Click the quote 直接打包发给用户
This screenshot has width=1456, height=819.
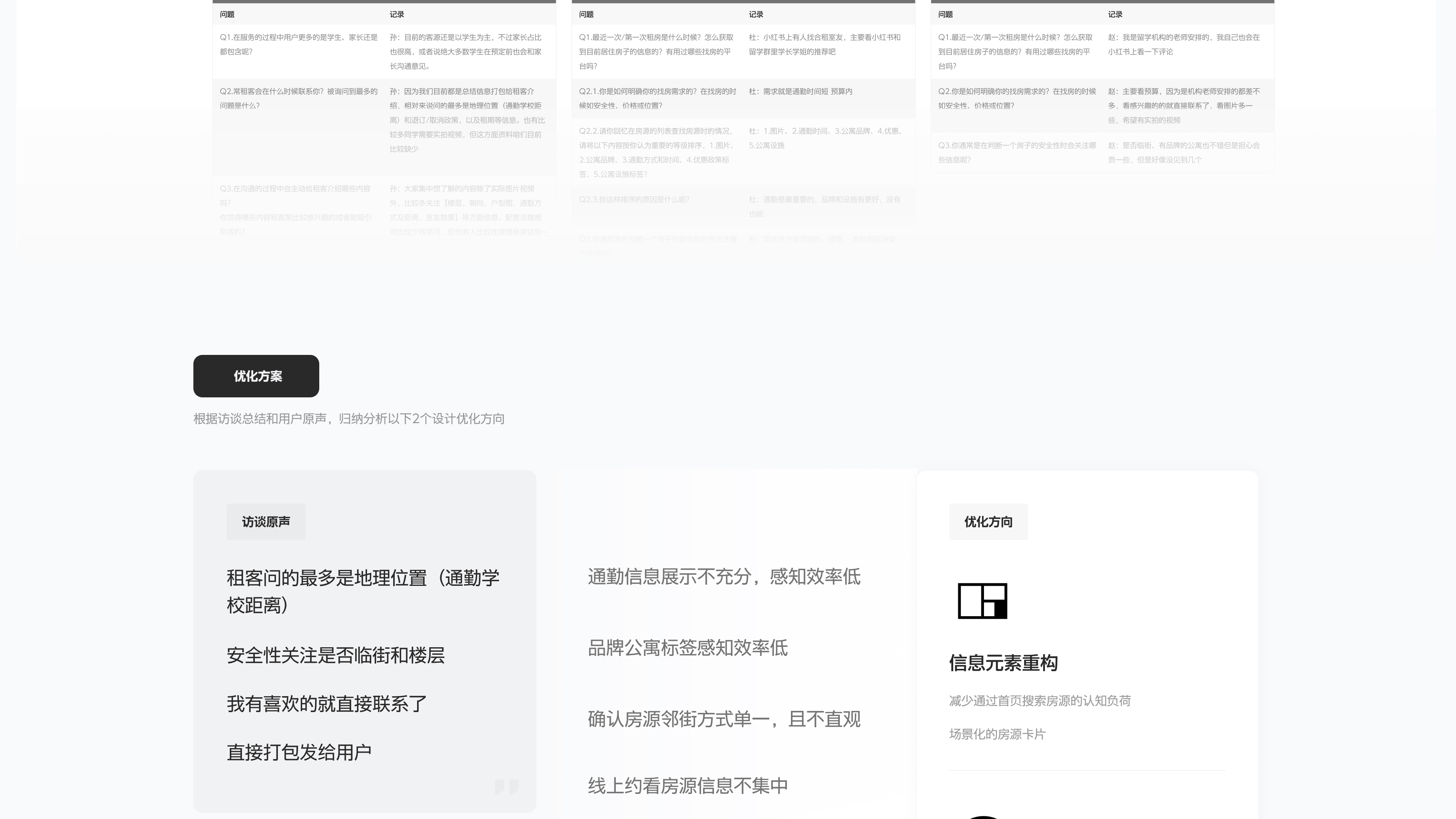(299, 752)
